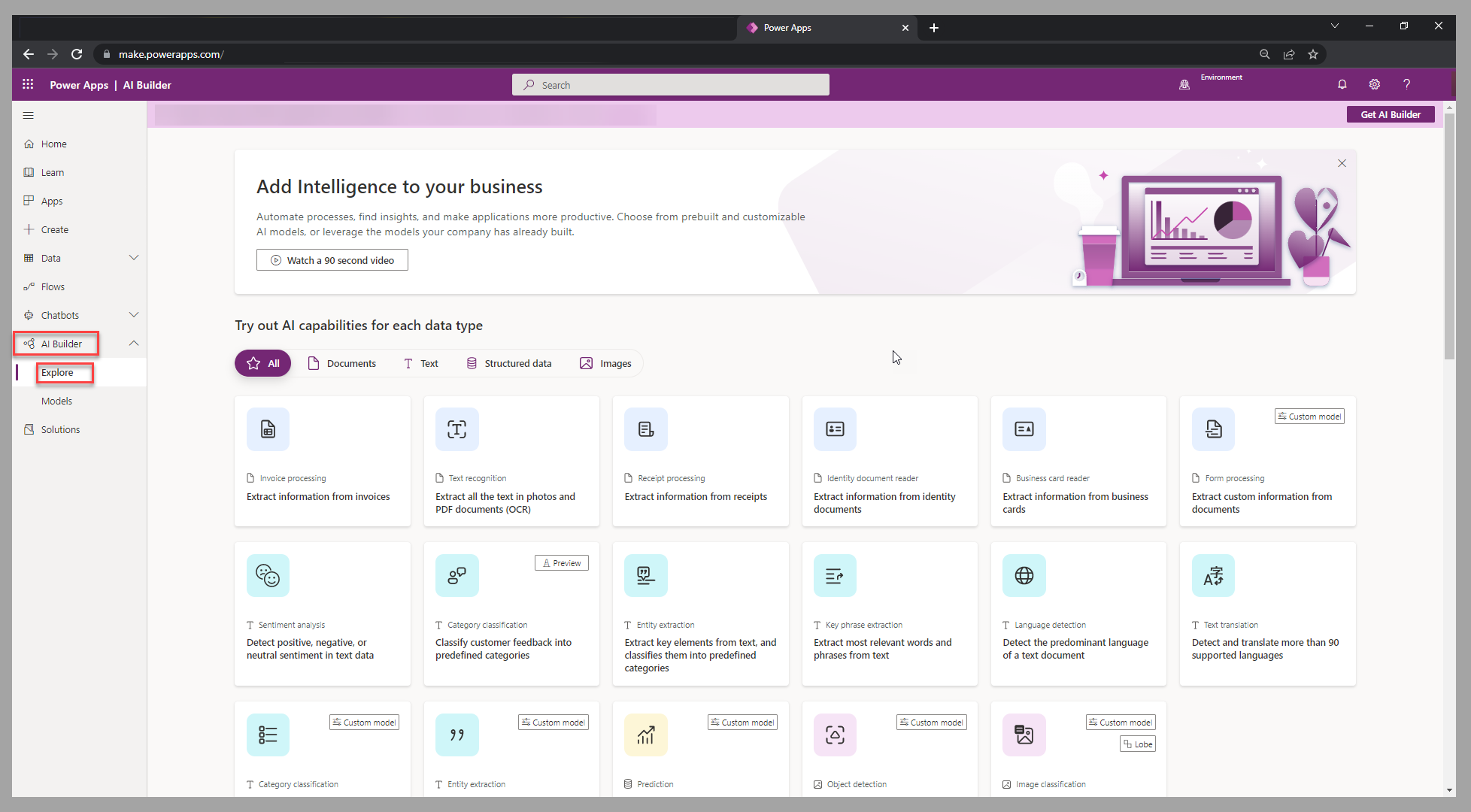Select the Object detection icon
The width and height of the screenshot is (1471, 812).
click(835, 734)
